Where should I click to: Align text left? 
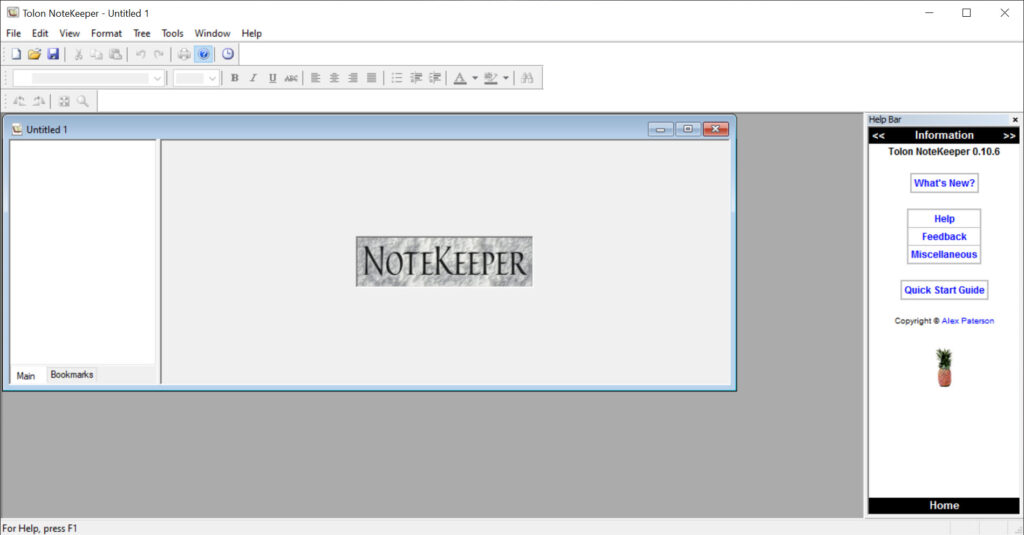(x=315, y=78)
